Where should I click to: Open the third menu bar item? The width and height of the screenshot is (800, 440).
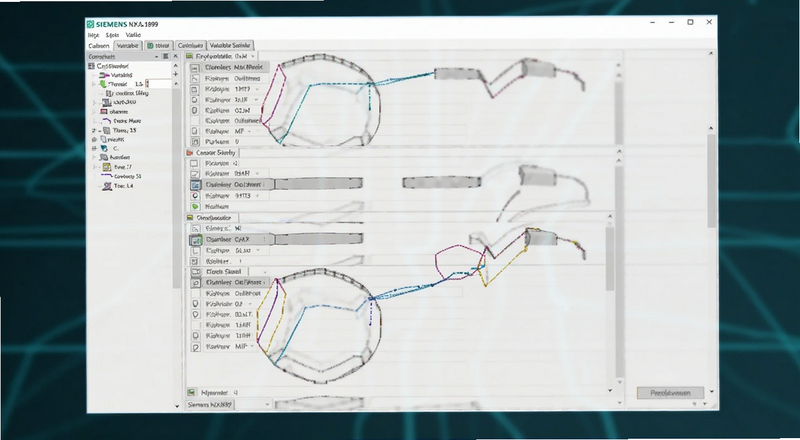pos(133,35)
